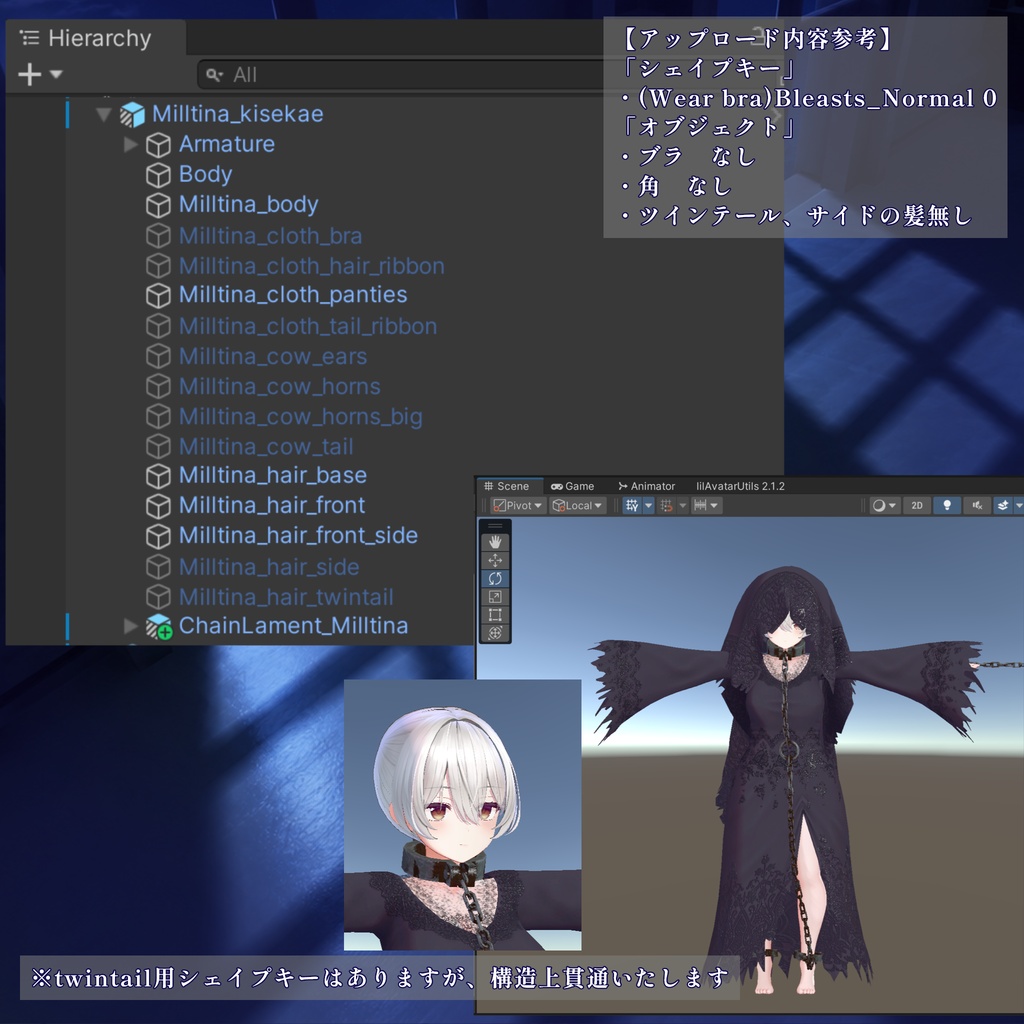Switch to the Game tab

click(x=573, y=486)
